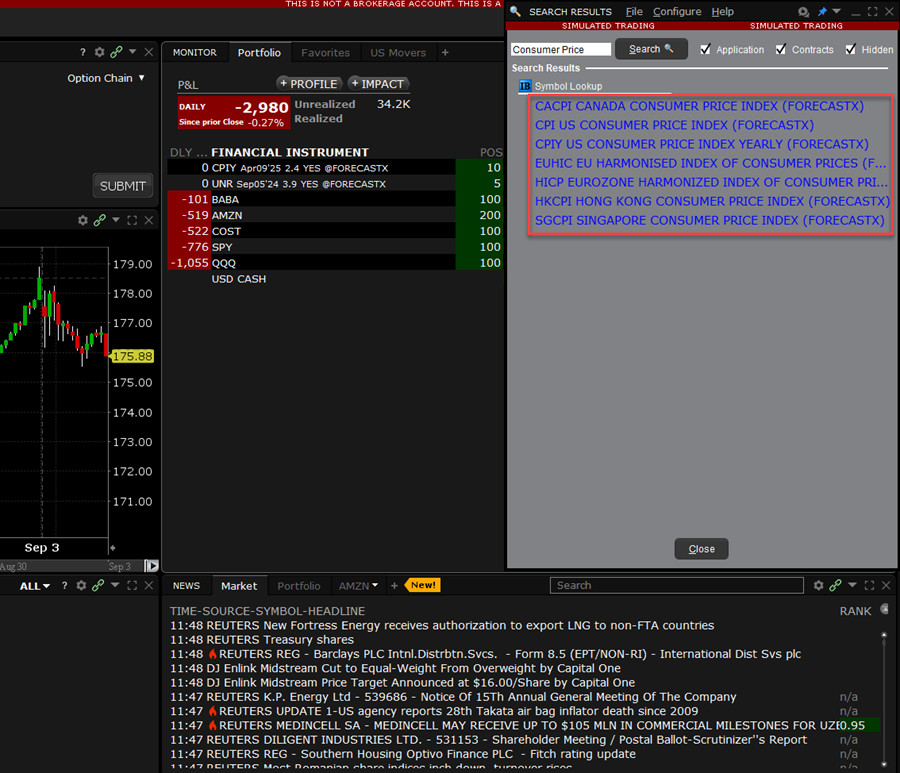Open CPIY US Consumer Price Index Yearly result
Image resolution: width=900 pixels, height=773 pixels.
(x=701, y=144)
